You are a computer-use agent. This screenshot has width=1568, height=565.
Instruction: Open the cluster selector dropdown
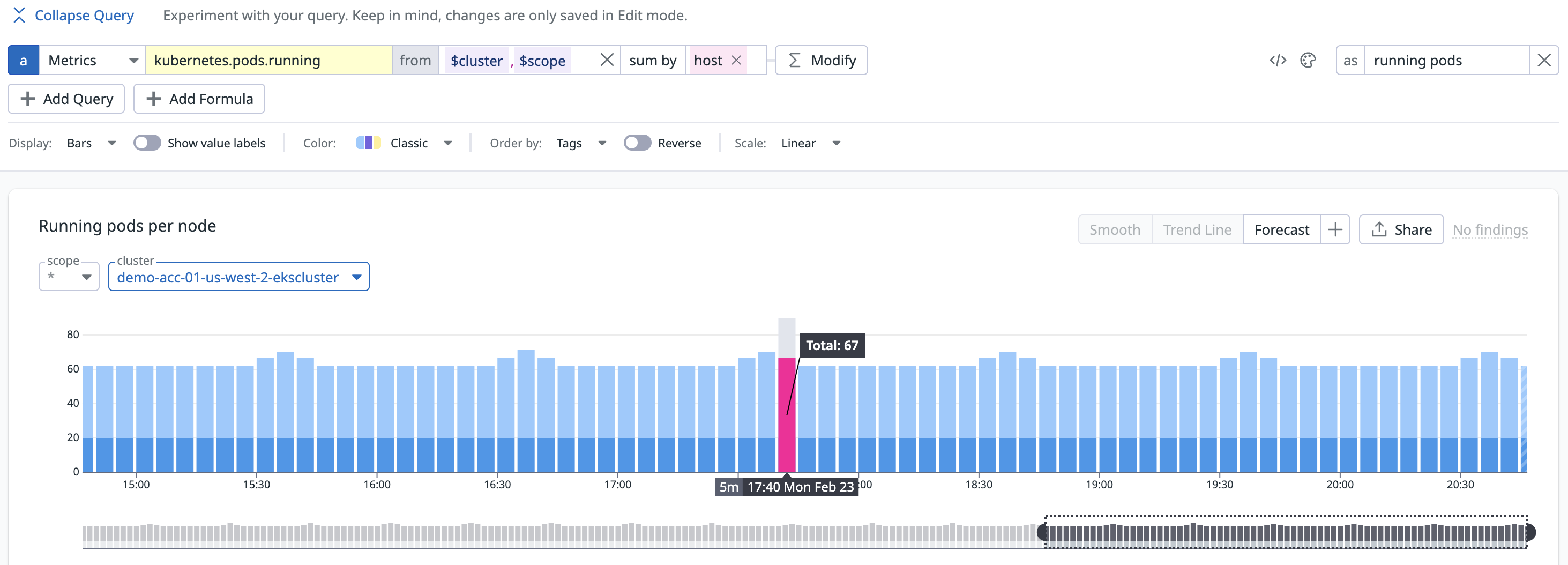click(x=238, y=277)
